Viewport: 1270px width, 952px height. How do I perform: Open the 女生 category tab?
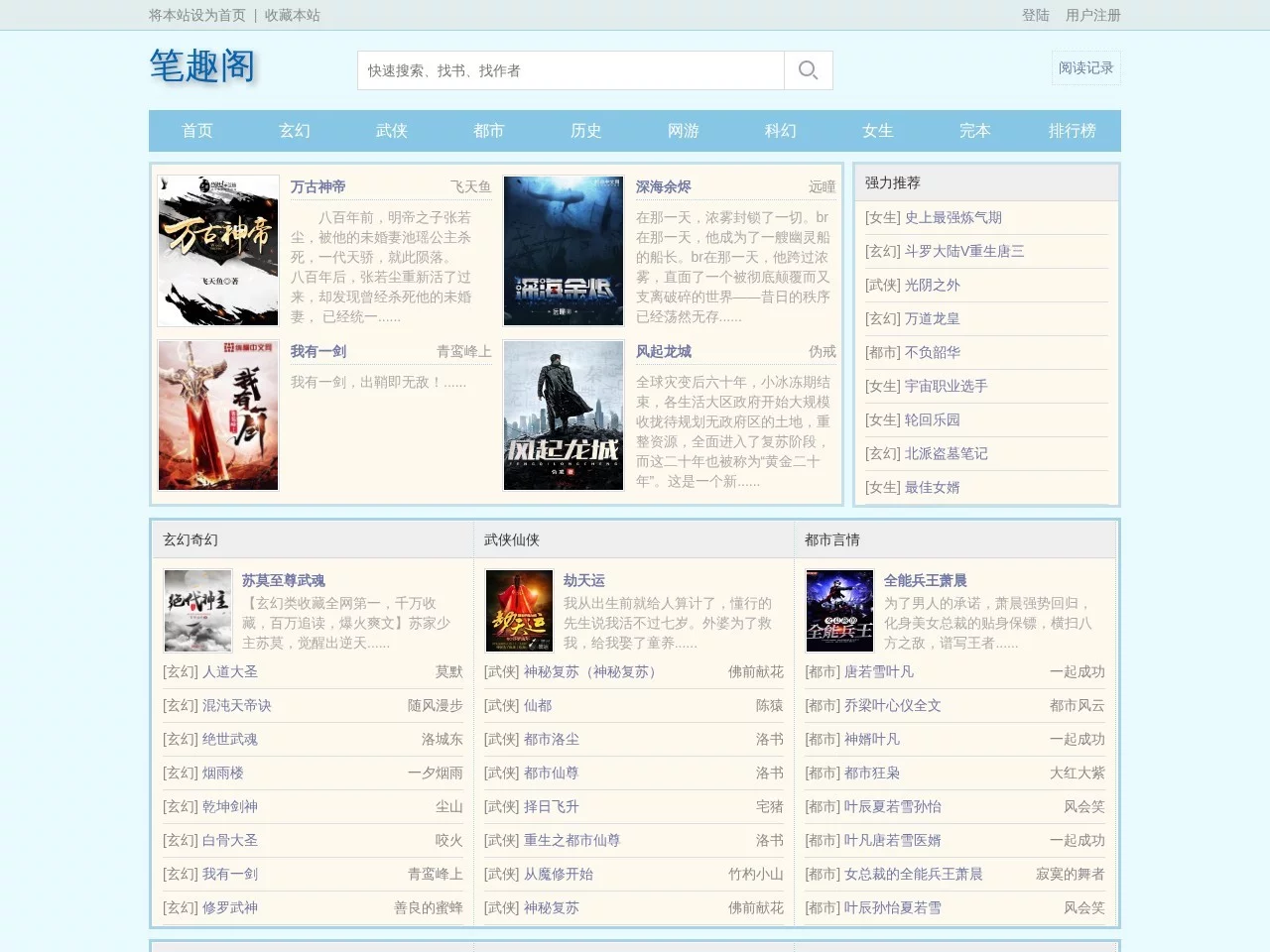tap(878, 131)
